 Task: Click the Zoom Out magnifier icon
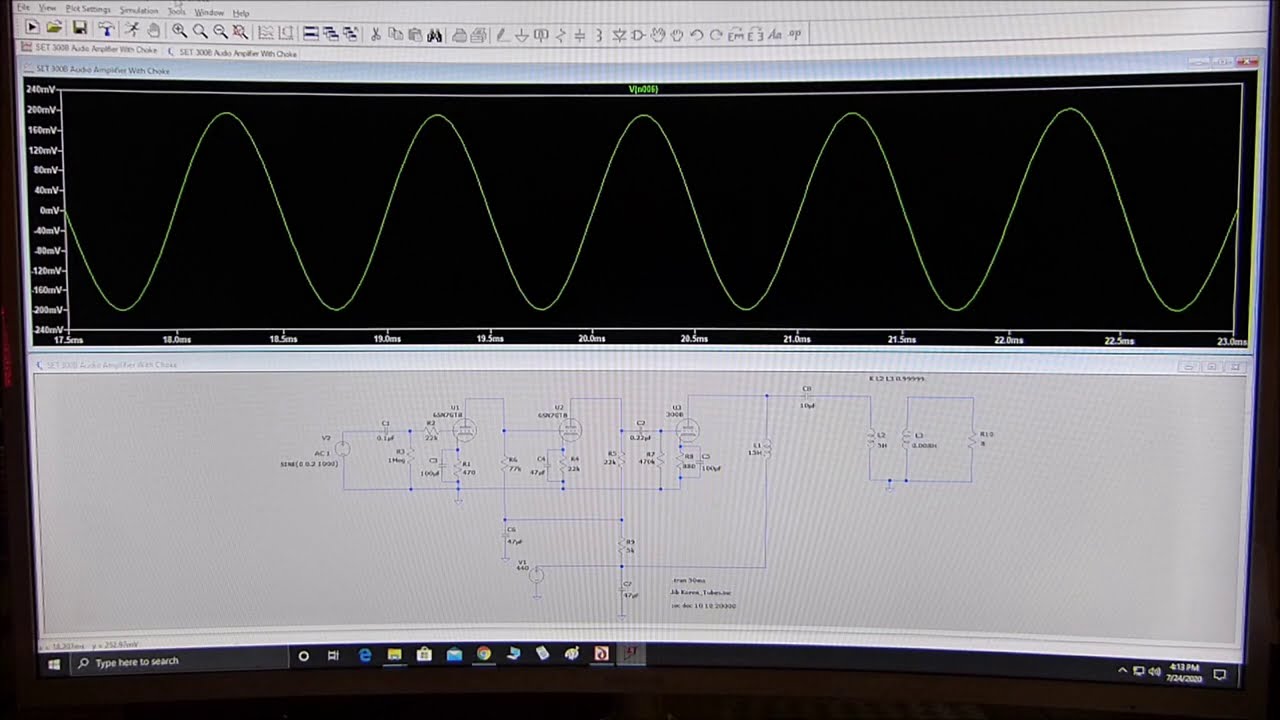220,31
